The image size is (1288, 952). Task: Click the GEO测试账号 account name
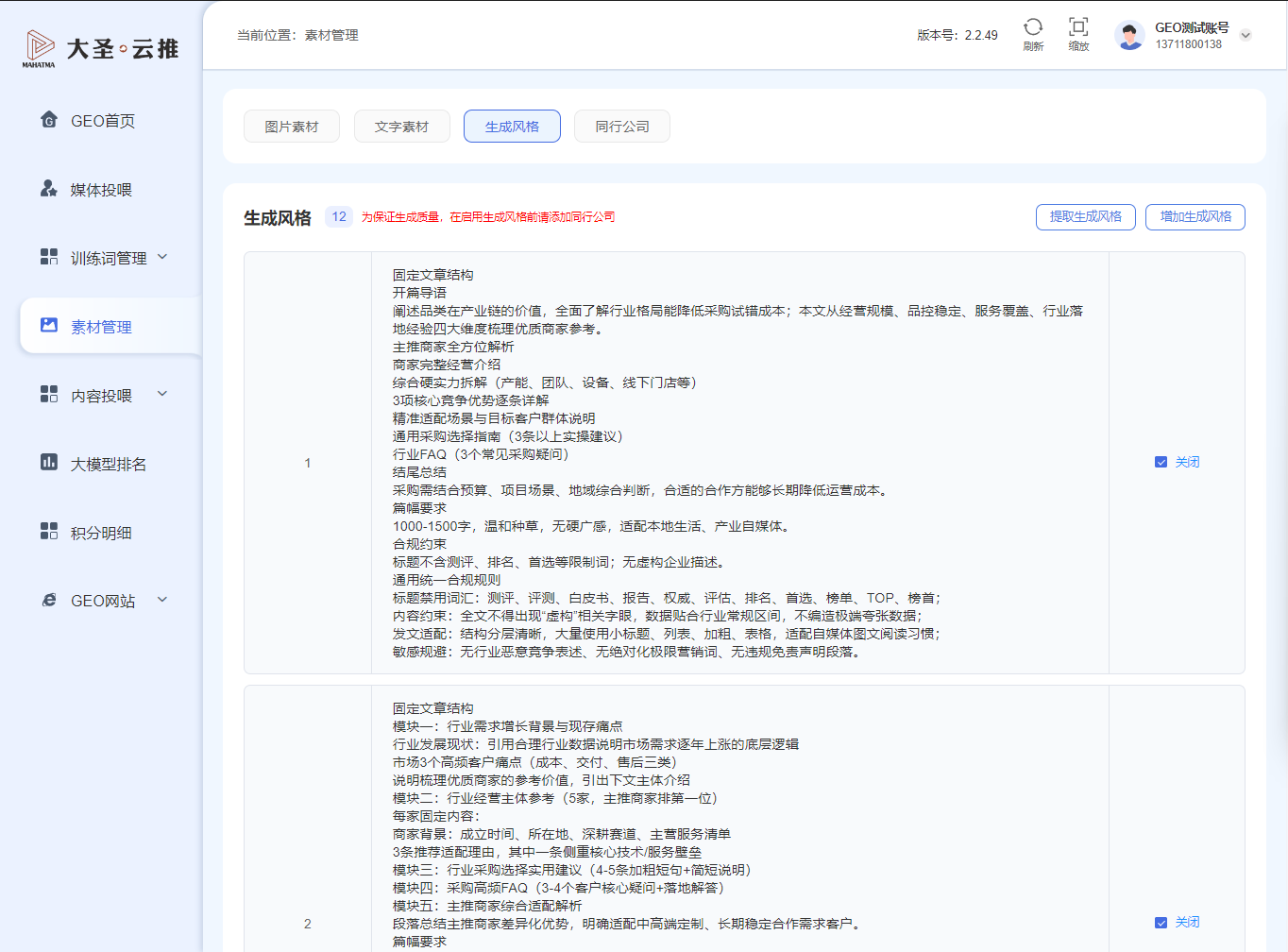1192,27
